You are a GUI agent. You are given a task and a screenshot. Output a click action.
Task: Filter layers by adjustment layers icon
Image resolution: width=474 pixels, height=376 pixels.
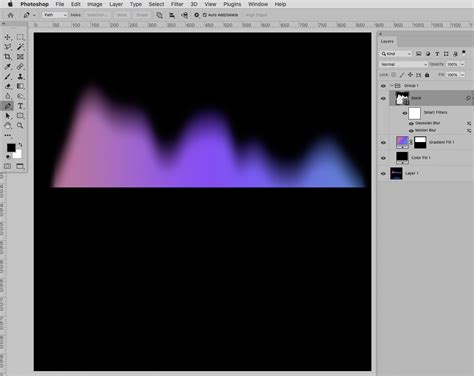click(x=428, y=54)
